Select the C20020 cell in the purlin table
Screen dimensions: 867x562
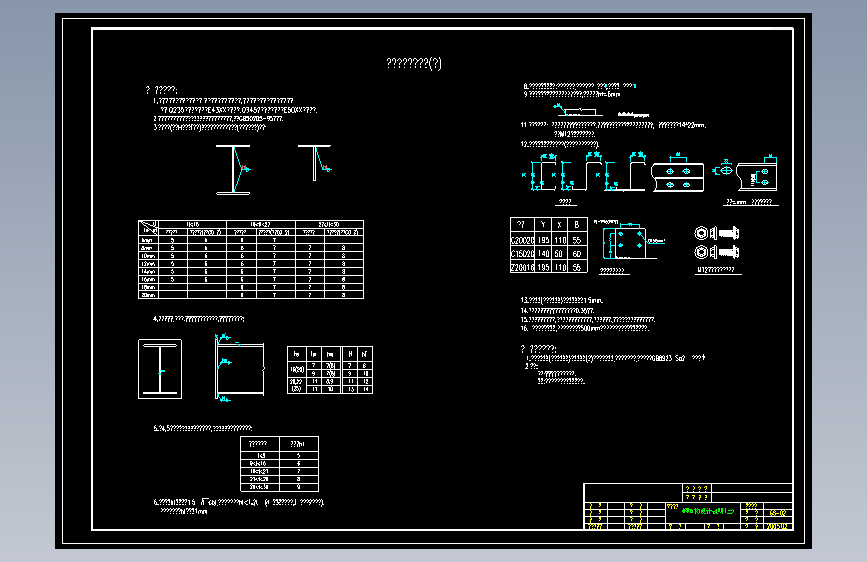[522, 241]
